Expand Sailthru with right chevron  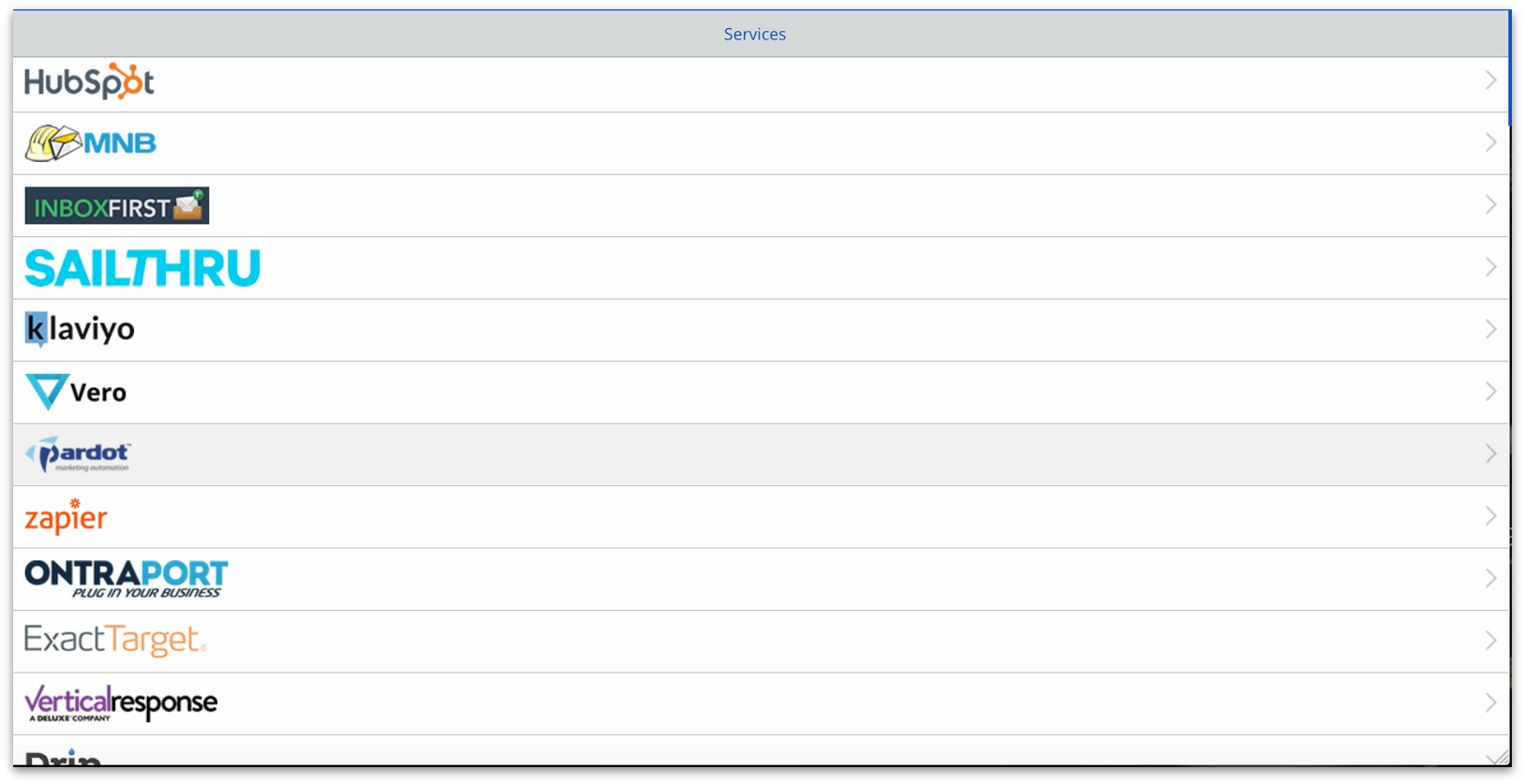click(x=1490, y=267)
